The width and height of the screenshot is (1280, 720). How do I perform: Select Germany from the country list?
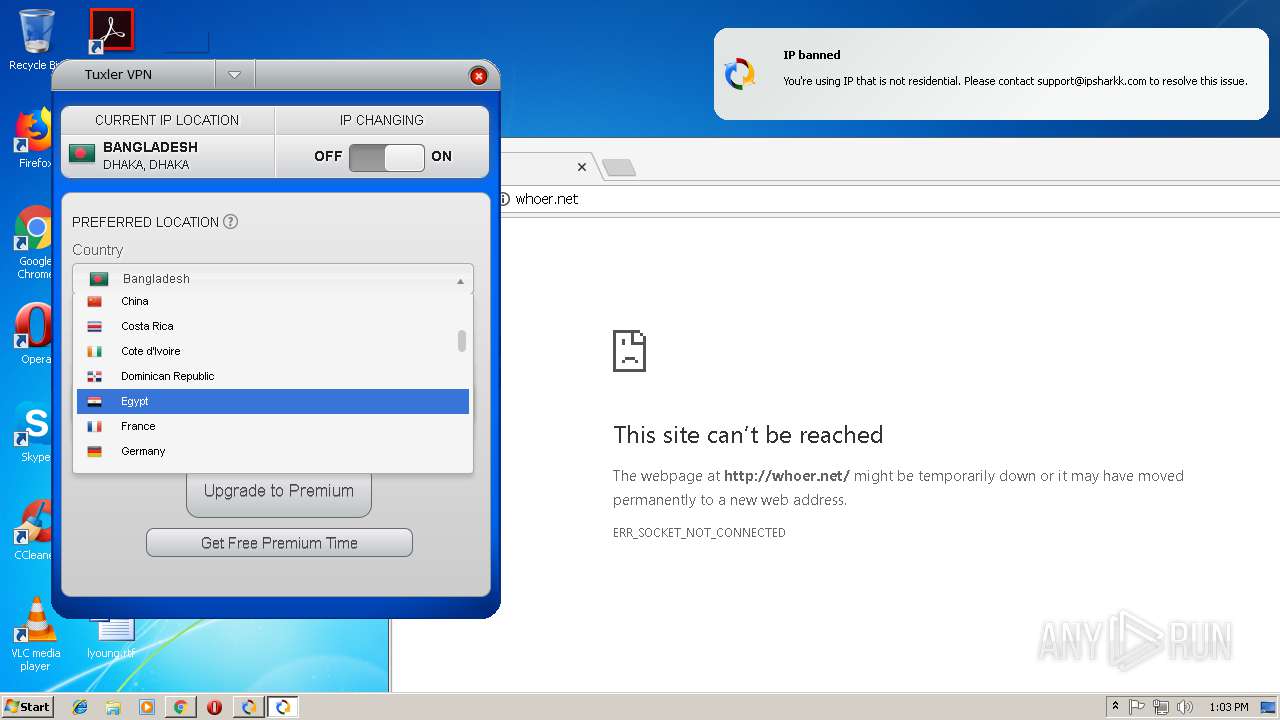click(272, 451)
